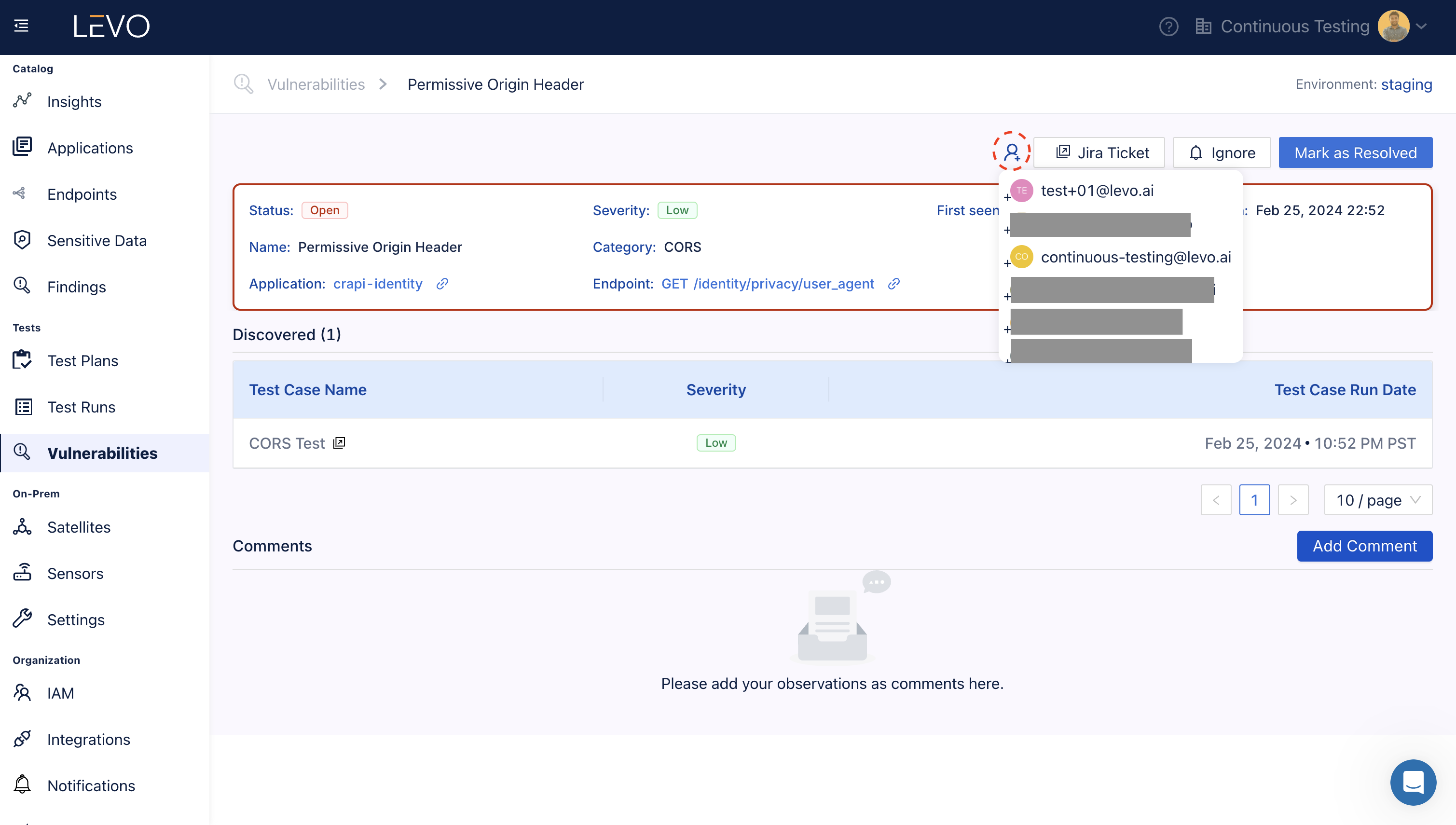This screenshot has width=1456, height=825.
Task: Click Mark as Resolved button
Action: (x=1355, y=152)
